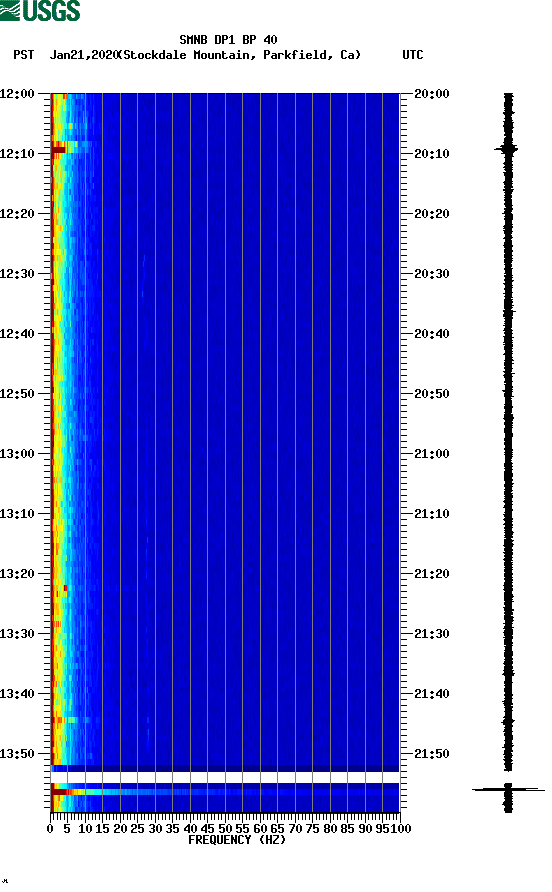The image size is (552, 892).
Task: Click the dark red event at 12:10 in spectrogram
Action: pos(59,150)
